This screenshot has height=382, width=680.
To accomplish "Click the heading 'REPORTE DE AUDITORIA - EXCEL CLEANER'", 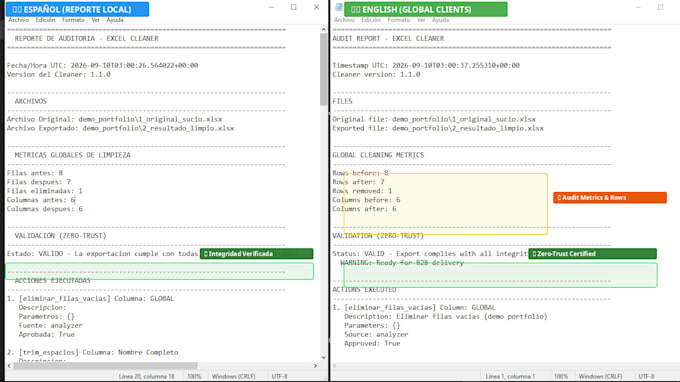I will (x=86, y=39).
